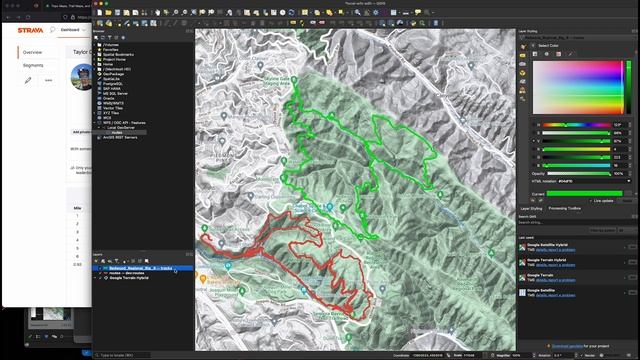Click the Zoom Full extent icon

point(193,13)
